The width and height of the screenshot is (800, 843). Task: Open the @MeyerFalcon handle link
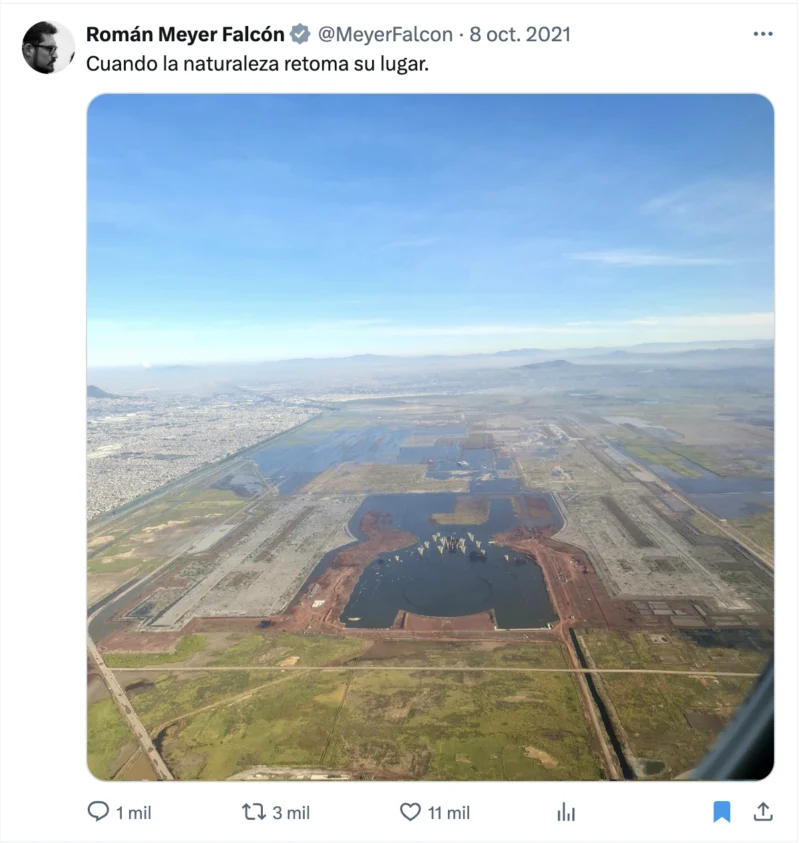[385, 34]
